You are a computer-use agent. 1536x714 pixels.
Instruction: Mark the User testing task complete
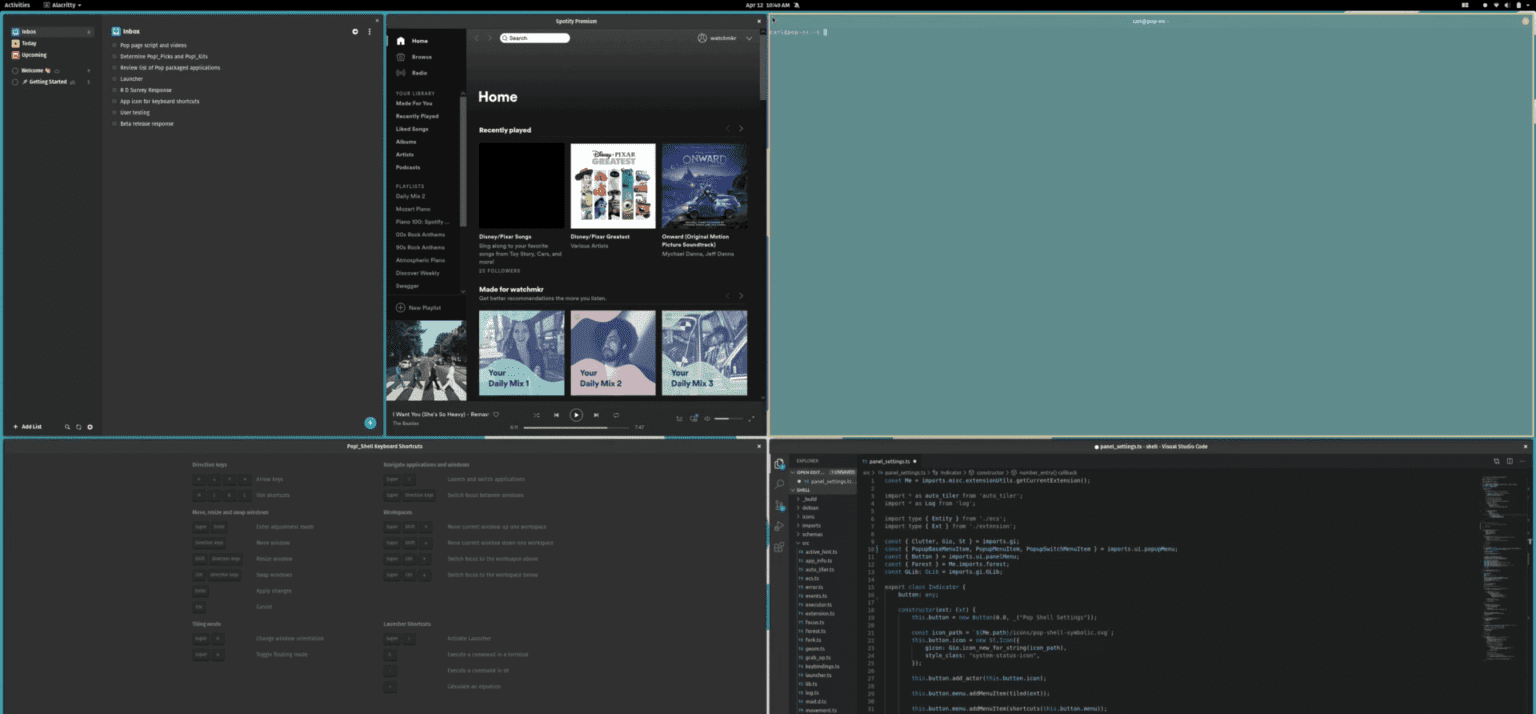point(115,112)
